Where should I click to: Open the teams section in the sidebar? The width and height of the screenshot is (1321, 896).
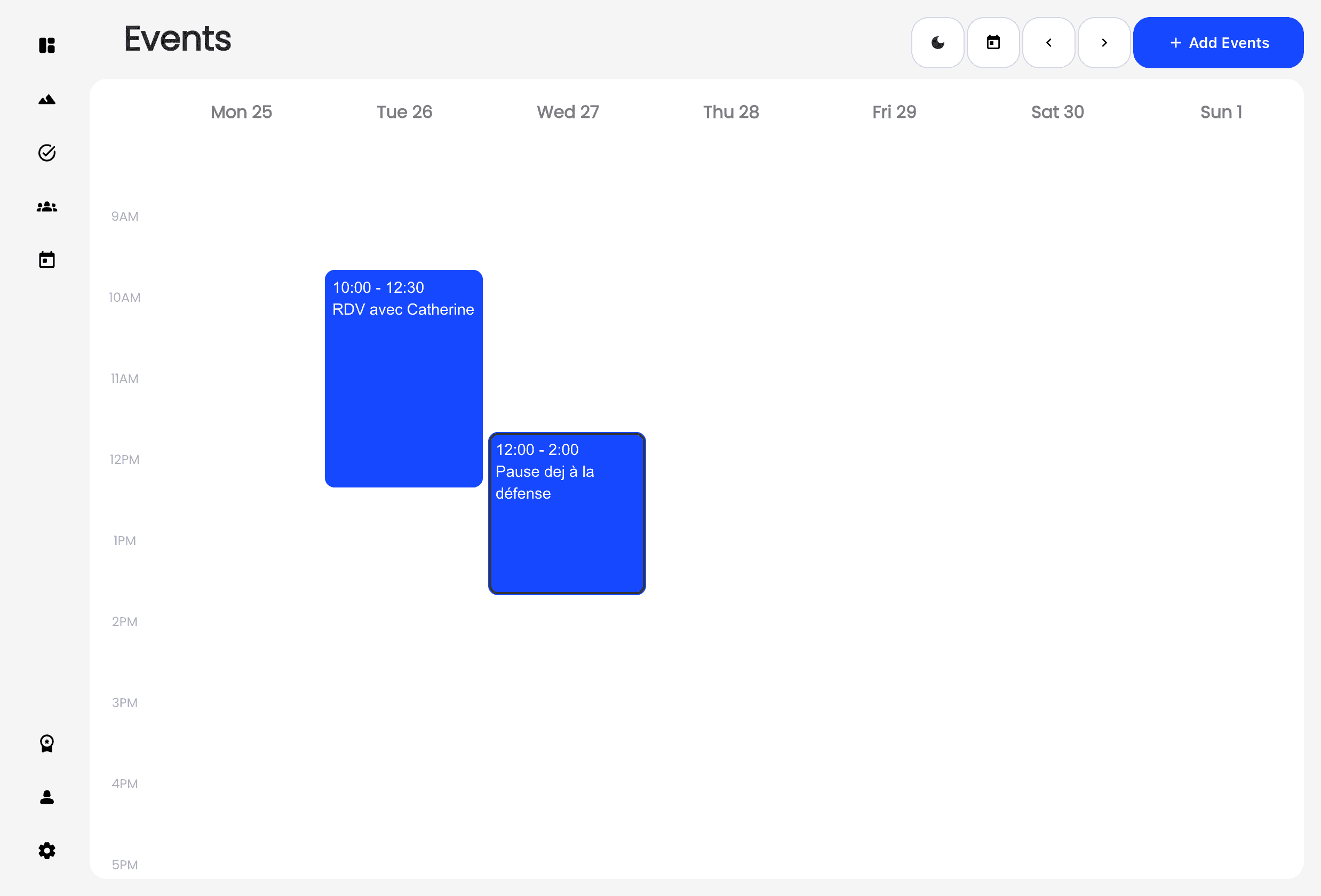46,206
